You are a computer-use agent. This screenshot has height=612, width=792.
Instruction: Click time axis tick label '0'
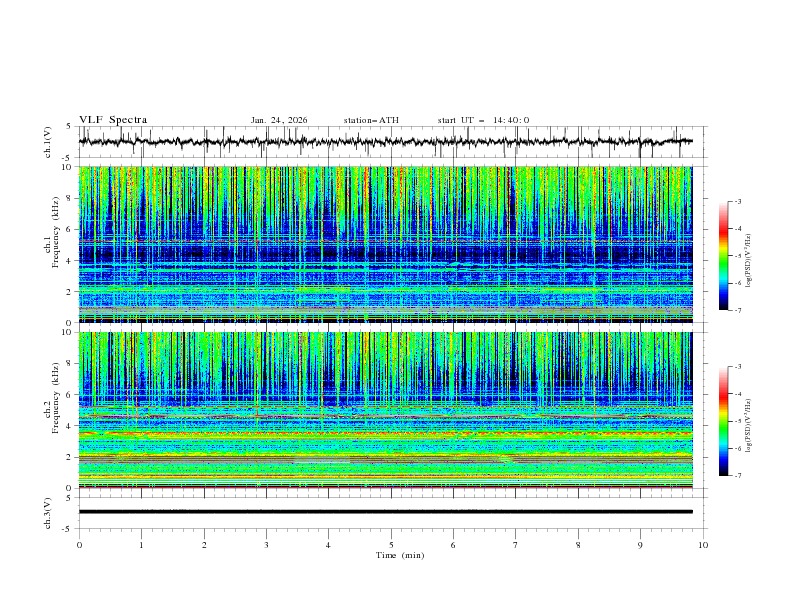pyautogui.click(x=79, y=545)
